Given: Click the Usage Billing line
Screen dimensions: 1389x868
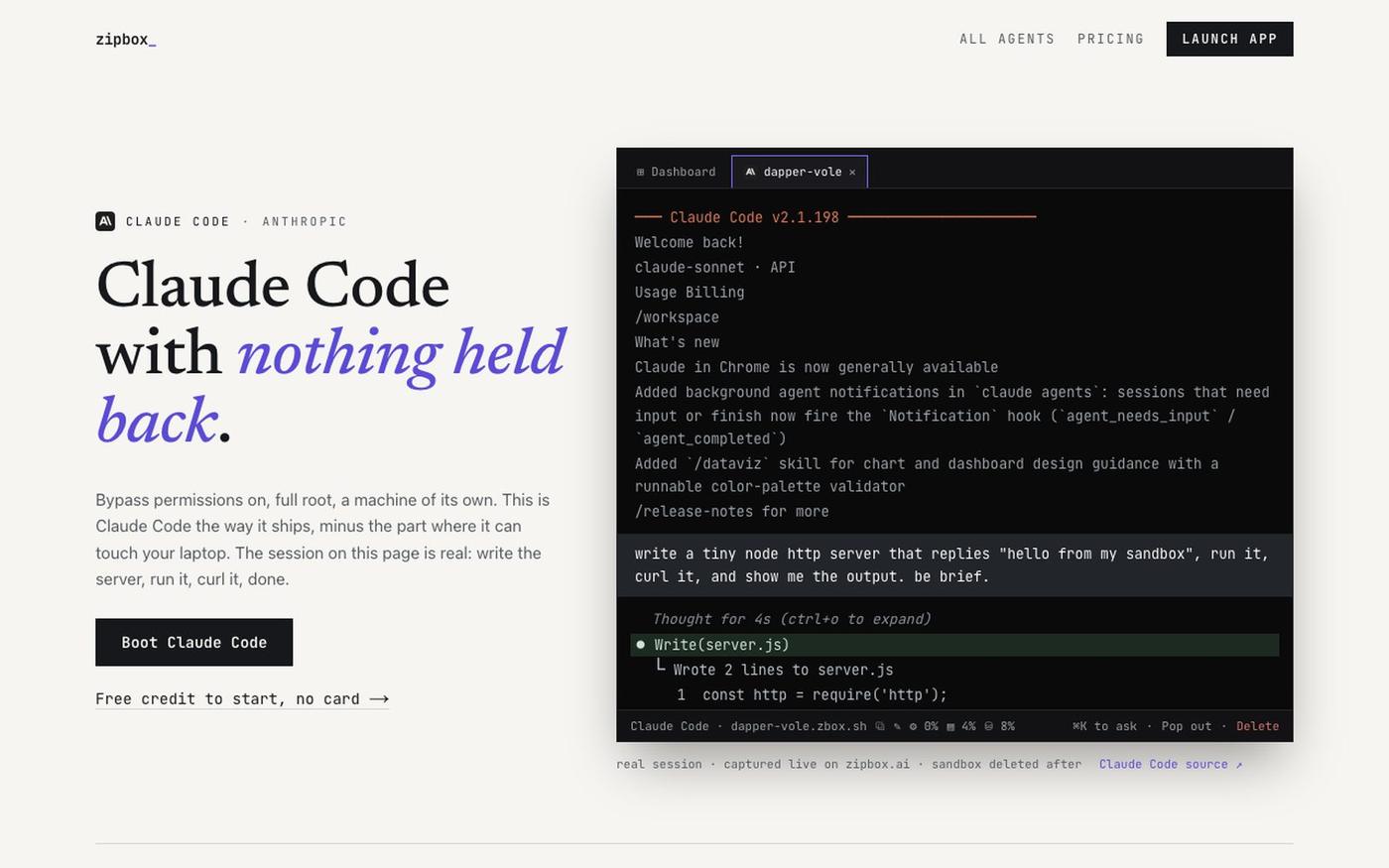Looking at the screenshot, I should 690,293.
